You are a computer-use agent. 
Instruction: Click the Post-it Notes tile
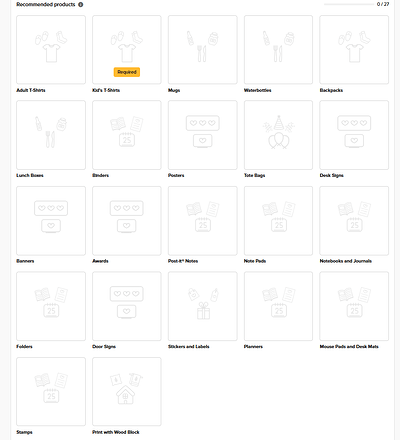(203, 221)
